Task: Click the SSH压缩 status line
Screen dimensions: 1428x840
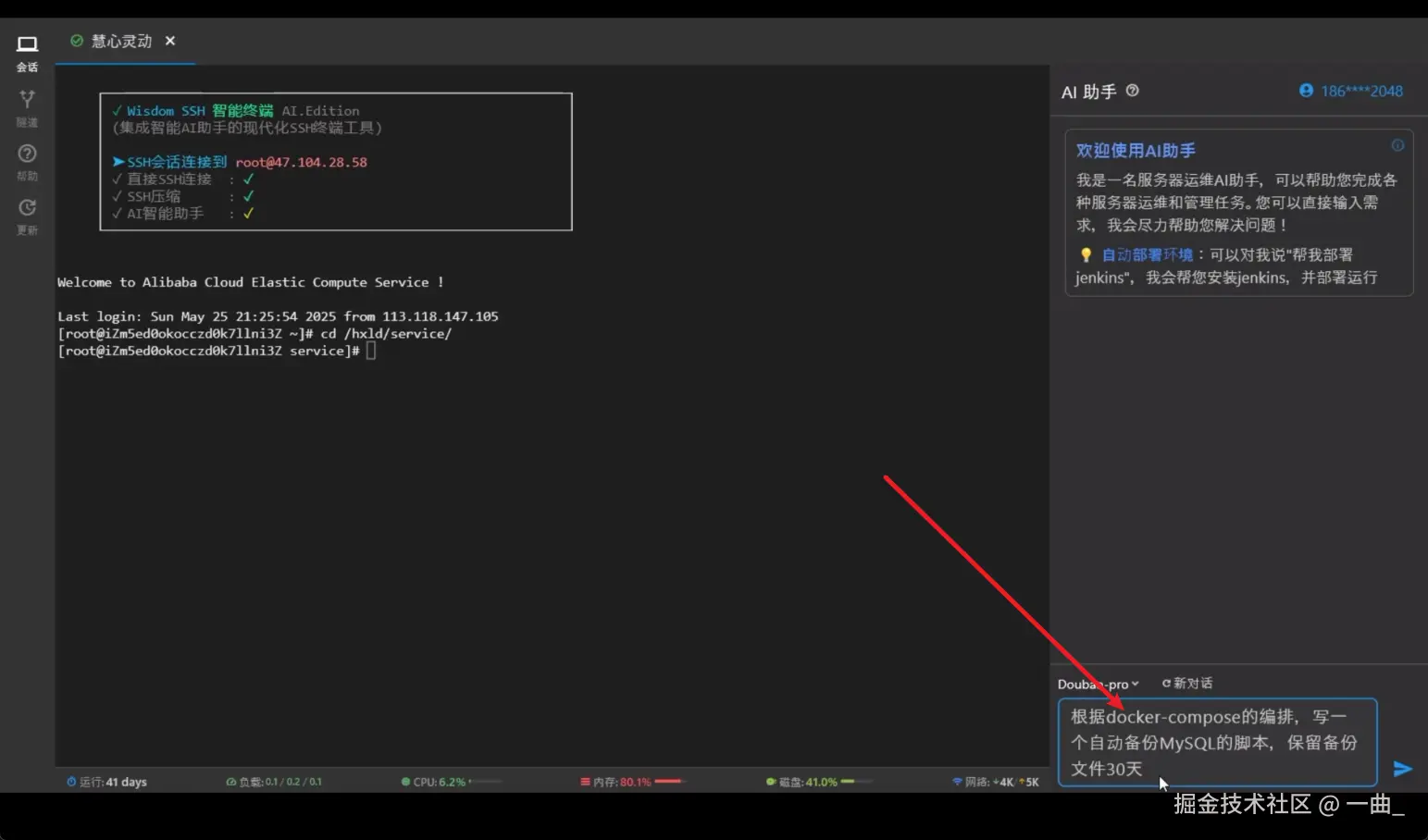Action: (183, 196)
